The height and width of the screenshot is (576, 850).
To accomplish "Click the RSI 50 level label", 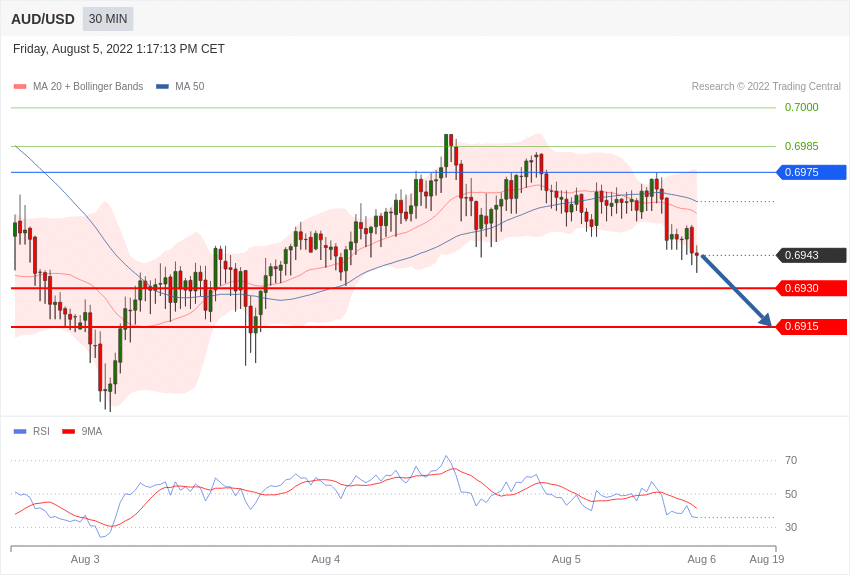I will coord(791,494).
